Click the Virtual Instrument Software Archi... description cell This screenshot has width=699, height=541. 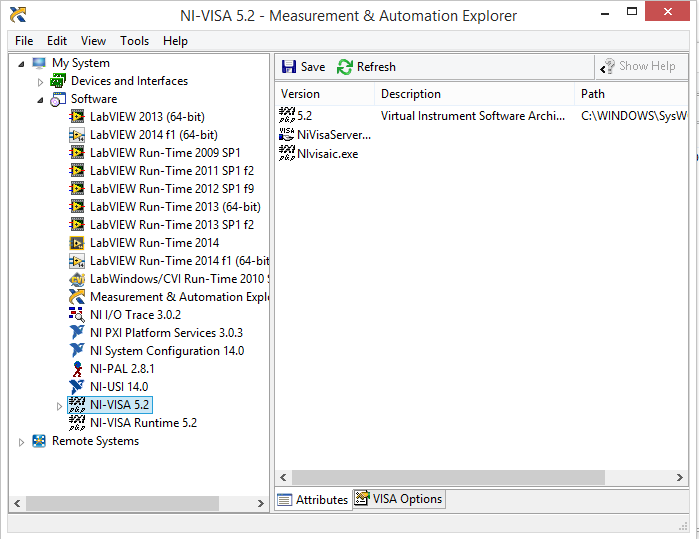click(x=473, y=116)
